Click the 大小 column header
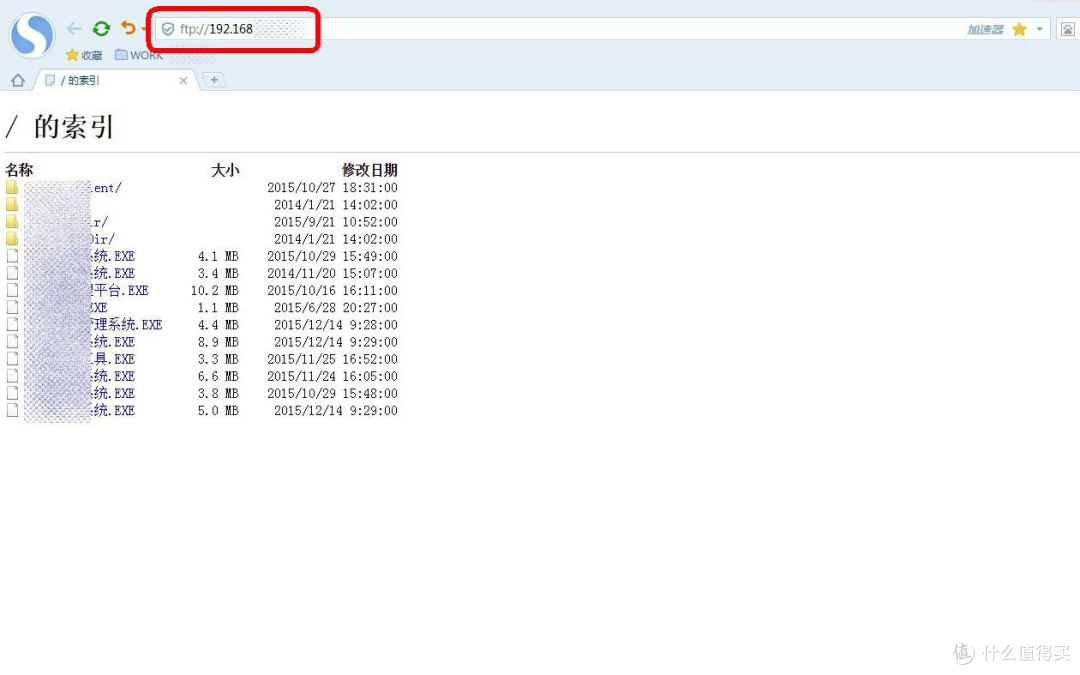 [225, 170]
